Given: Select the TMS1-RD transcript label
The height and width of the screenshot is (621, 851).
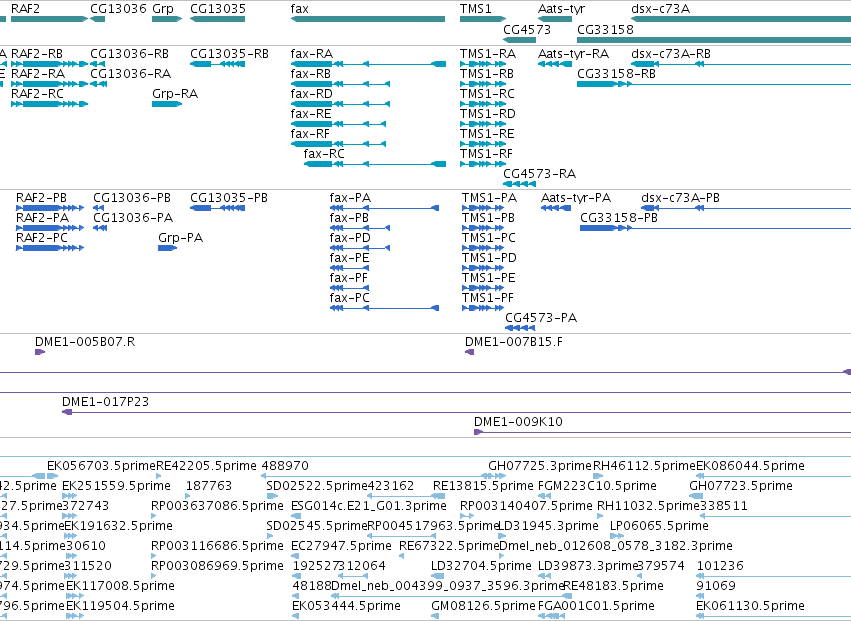Looking at the screenshot, I should [488, 113].
